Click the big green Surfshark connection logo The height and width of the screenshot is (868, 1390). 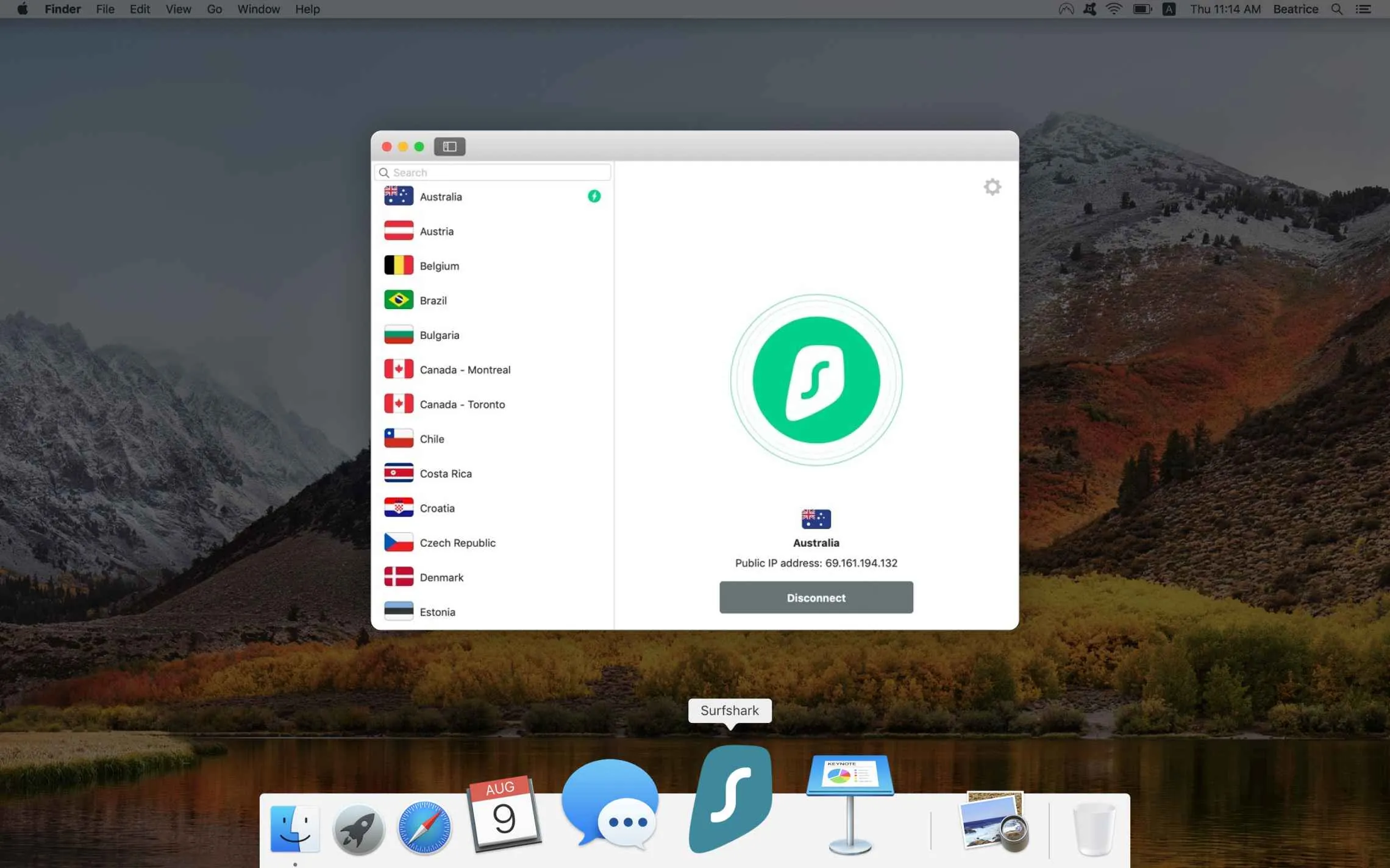[816, 380]
